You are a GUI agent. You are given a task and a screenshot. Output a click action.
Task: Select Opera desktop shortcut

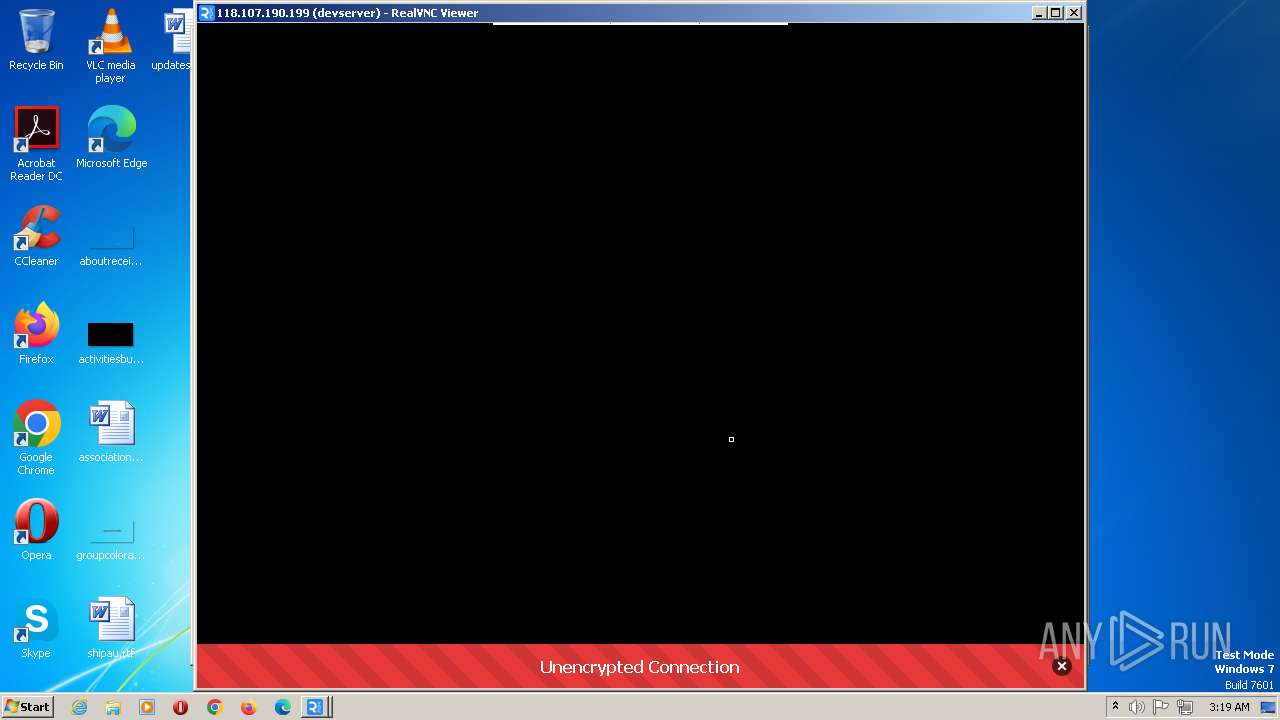[36, 530]
